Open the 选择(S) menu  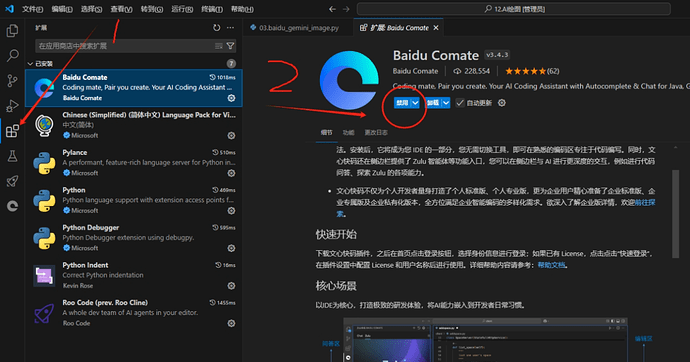pos(92,9)
